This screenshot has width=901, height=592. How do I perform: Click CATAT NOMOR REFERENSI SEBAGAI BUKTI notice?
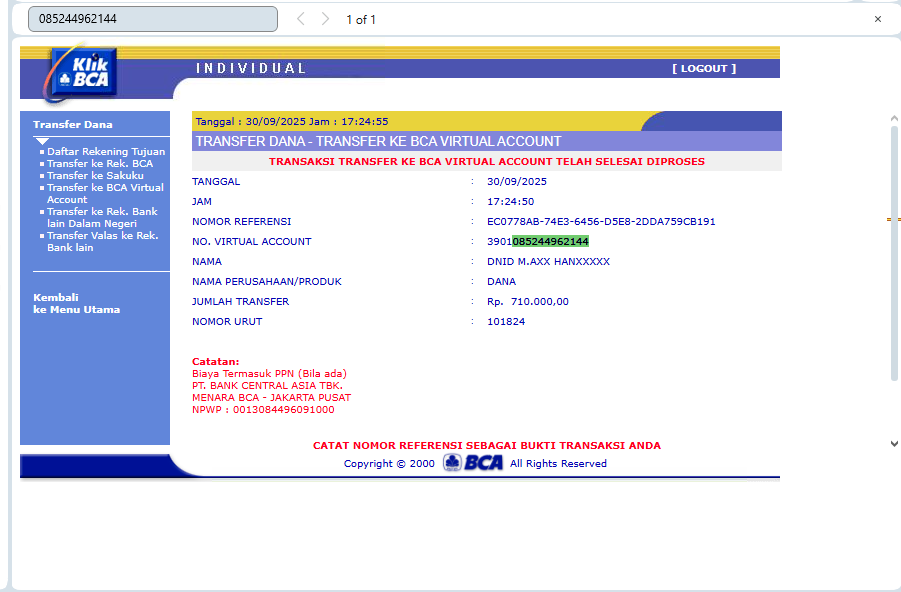[487, 445]
